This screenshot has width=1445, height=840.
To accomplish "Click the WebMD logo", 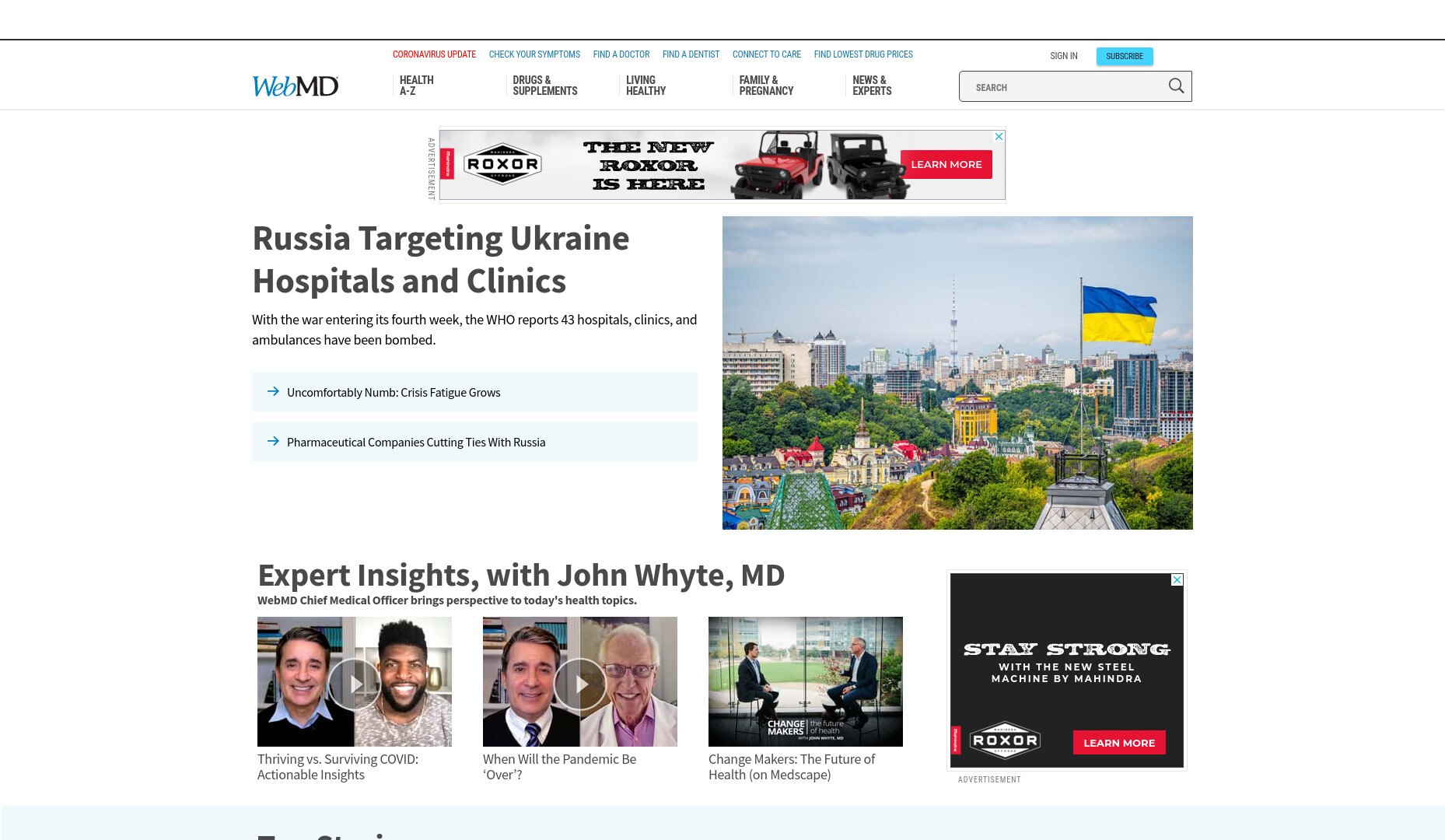I will tap(295, 86).
